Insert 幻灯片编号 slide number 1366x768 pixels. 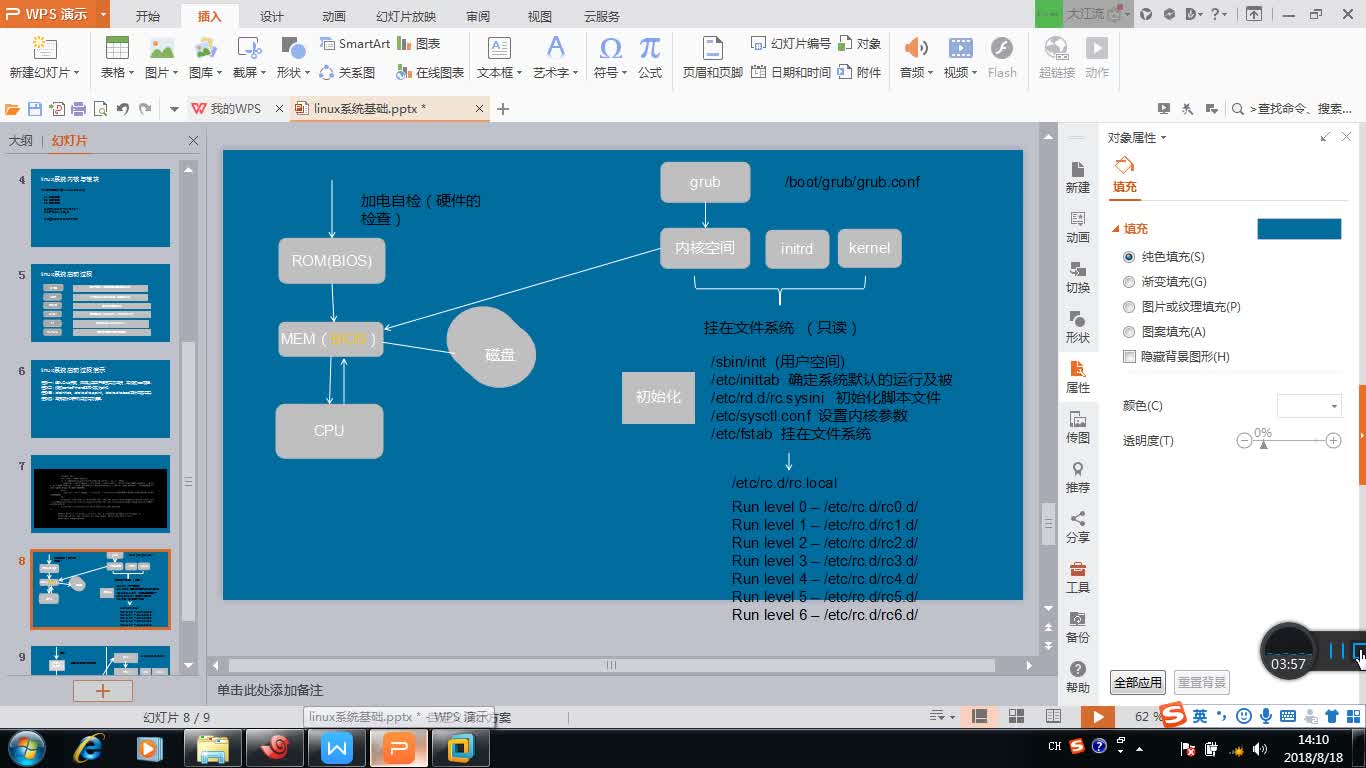point(790,44)
